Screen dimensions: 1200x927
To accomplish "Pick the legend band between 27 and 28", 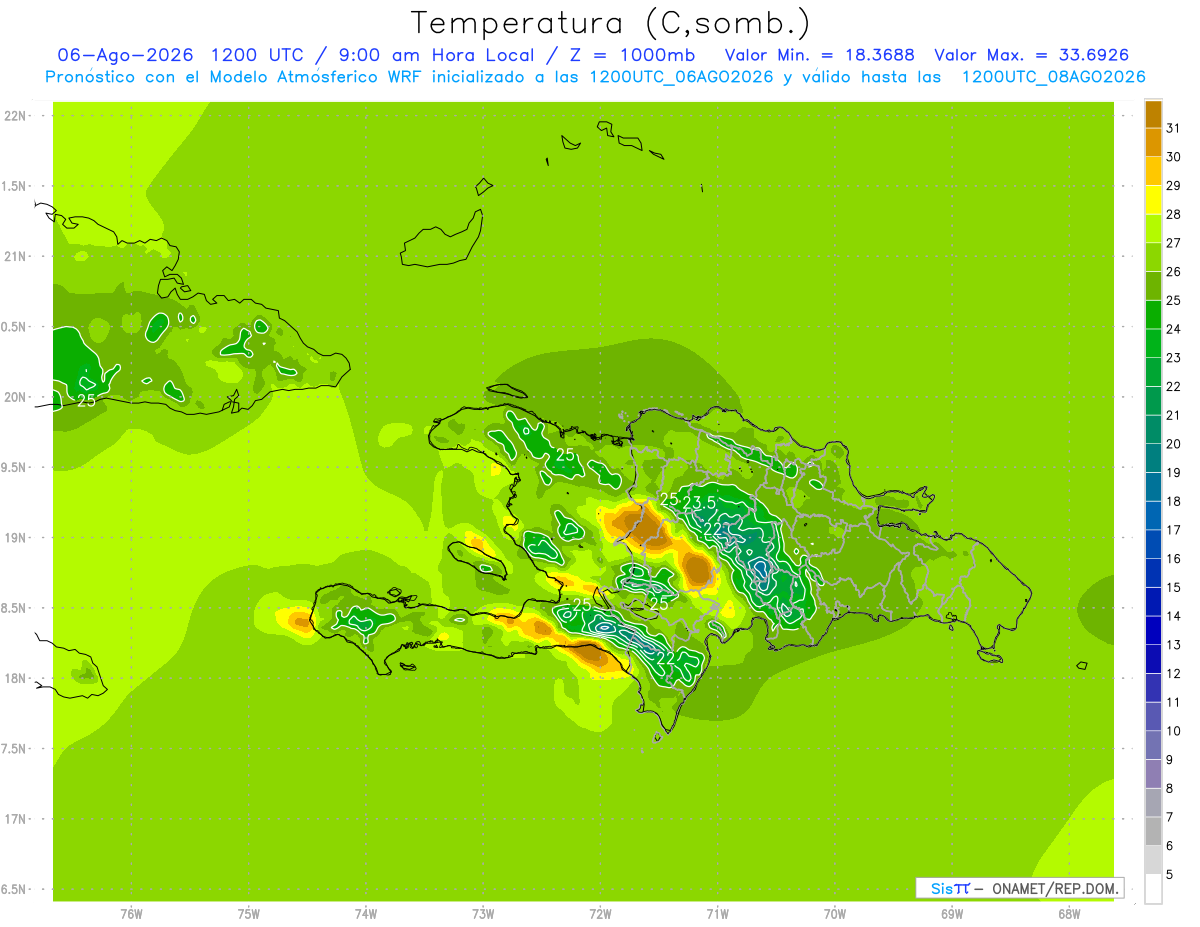I will (x=1153, y=228).
